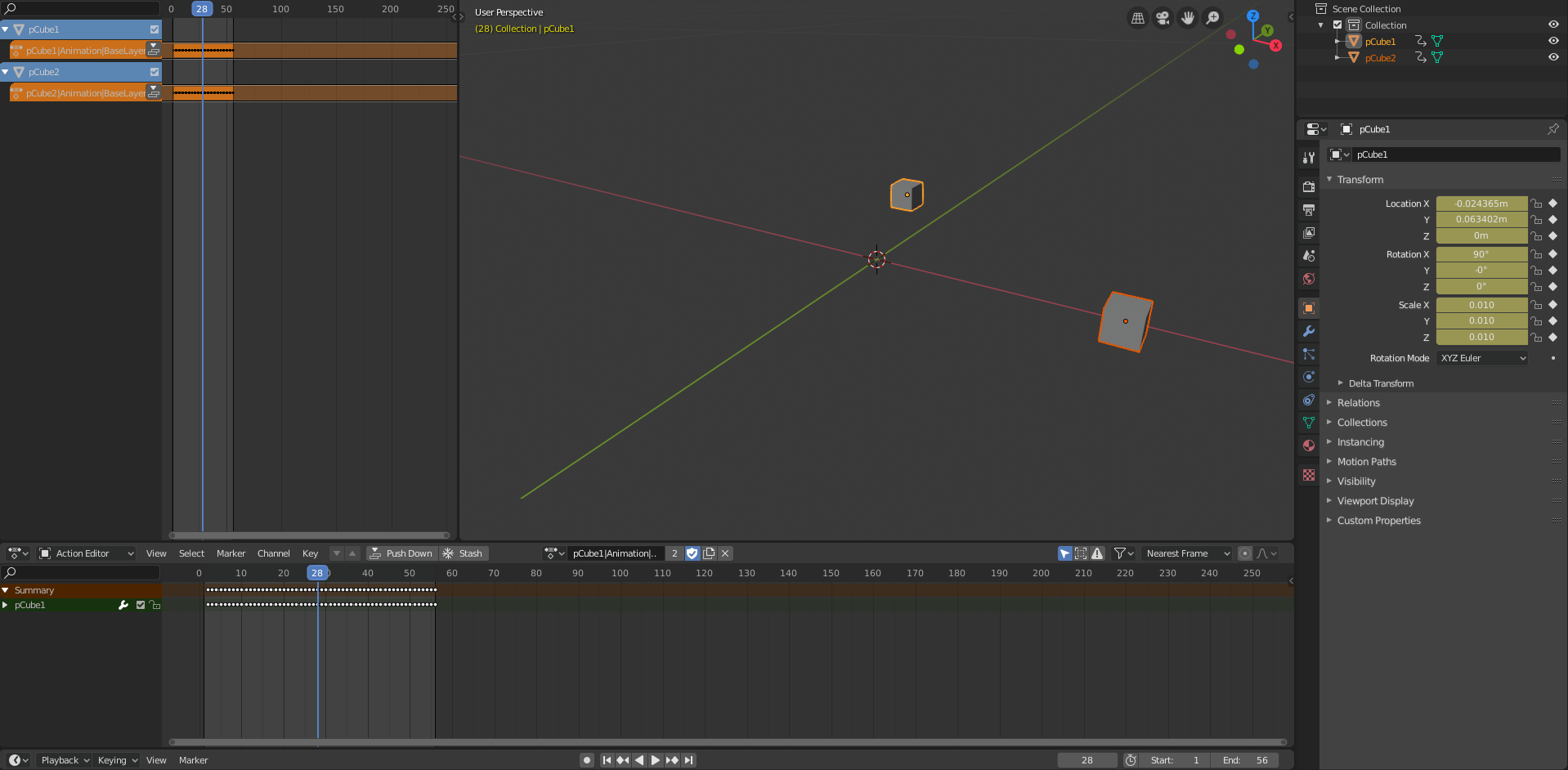The width and height of the screenshot is (1568, 770).
Task: Click the Scale X value slider
Action: pyautogui.click(x=1481, y=304)
